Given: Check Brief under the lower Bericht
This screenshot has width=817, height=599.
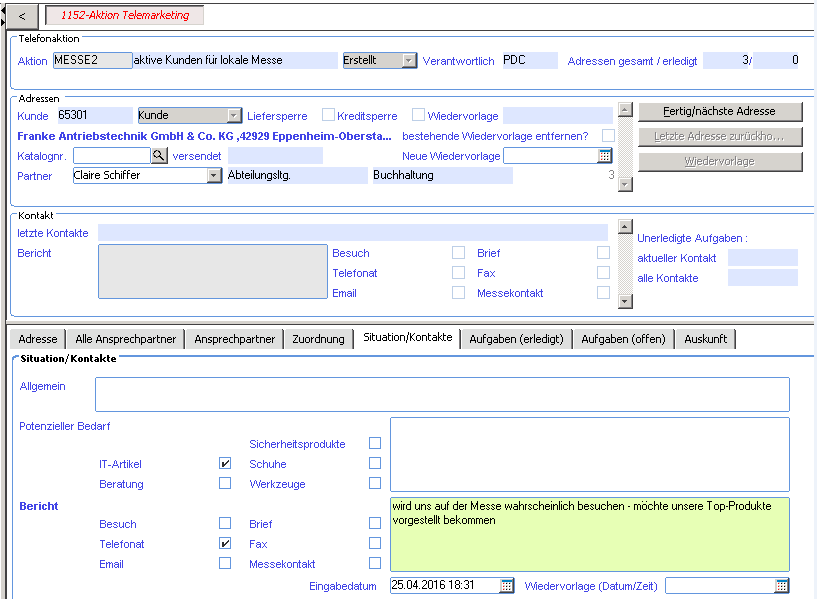Looking at the screenshot, I should coord(375,523).
